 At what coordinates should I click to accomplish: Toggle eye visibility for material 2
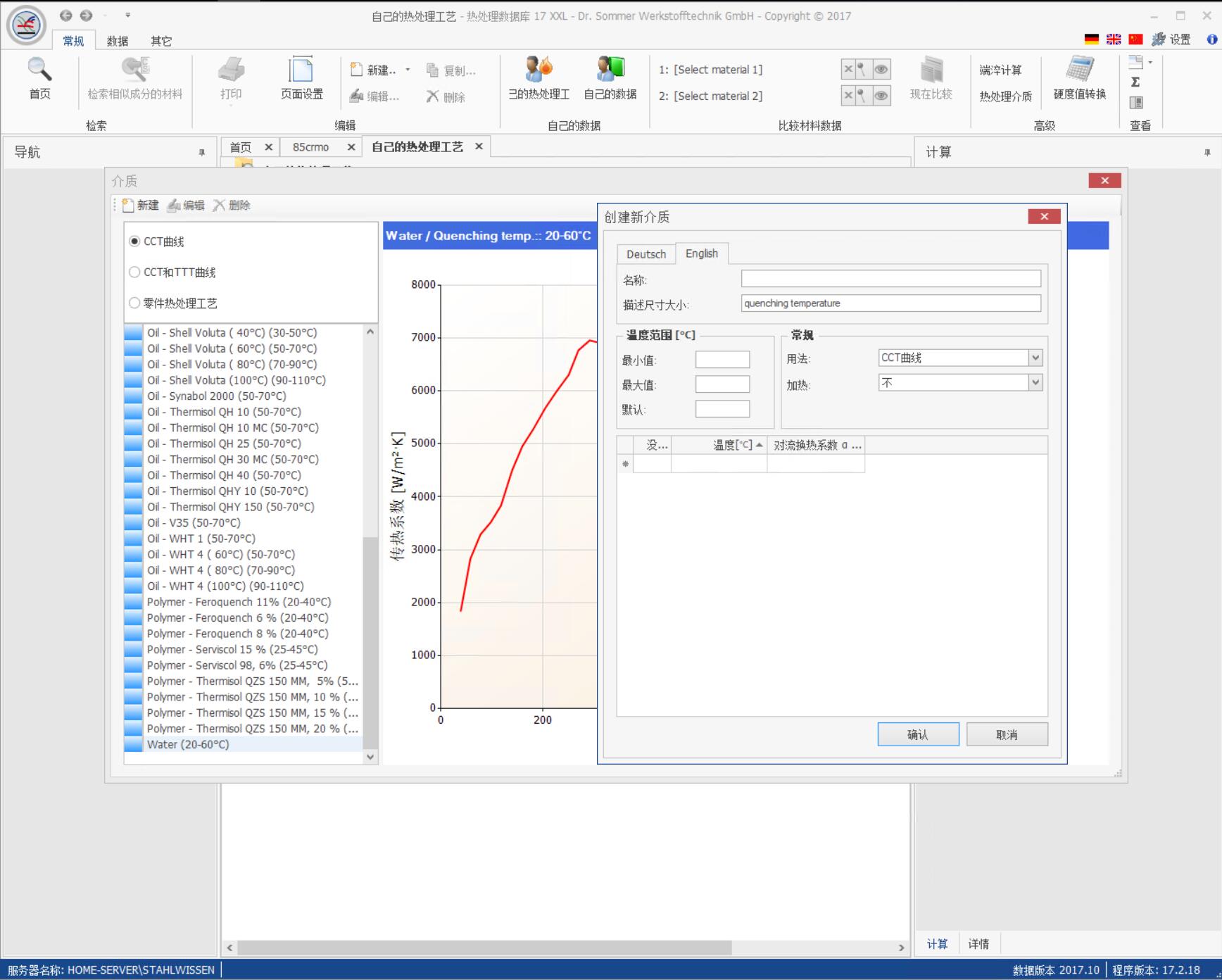tap(881, 95)
